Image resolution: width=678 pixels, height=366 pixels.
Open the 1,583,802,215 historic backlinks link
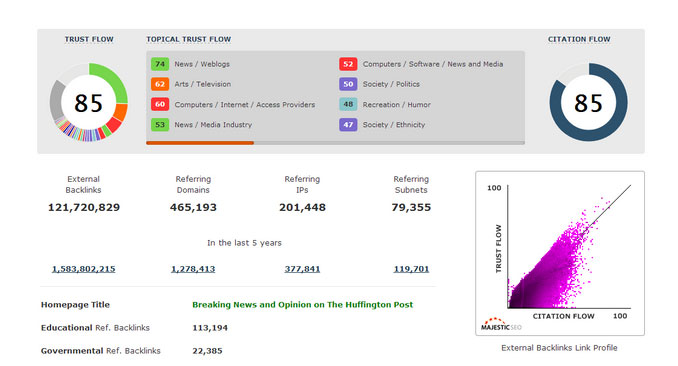pos(83,269)
